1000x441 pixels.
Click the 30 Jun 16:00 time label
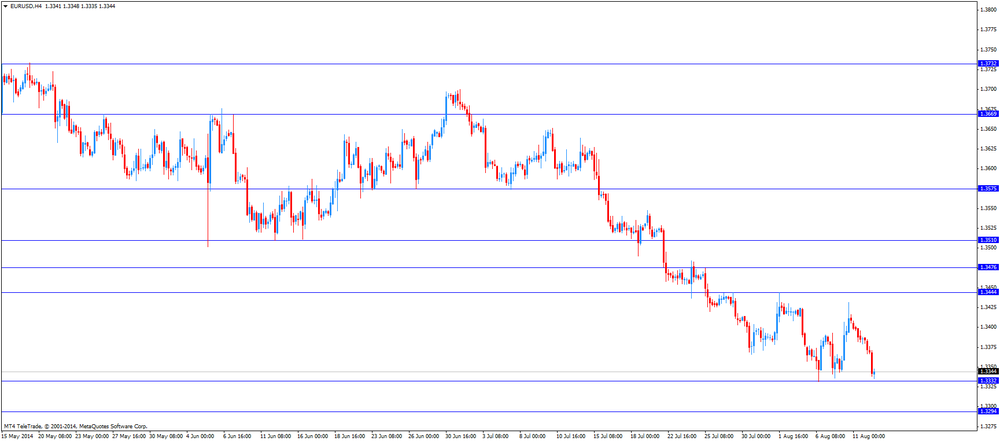point(462,437)
